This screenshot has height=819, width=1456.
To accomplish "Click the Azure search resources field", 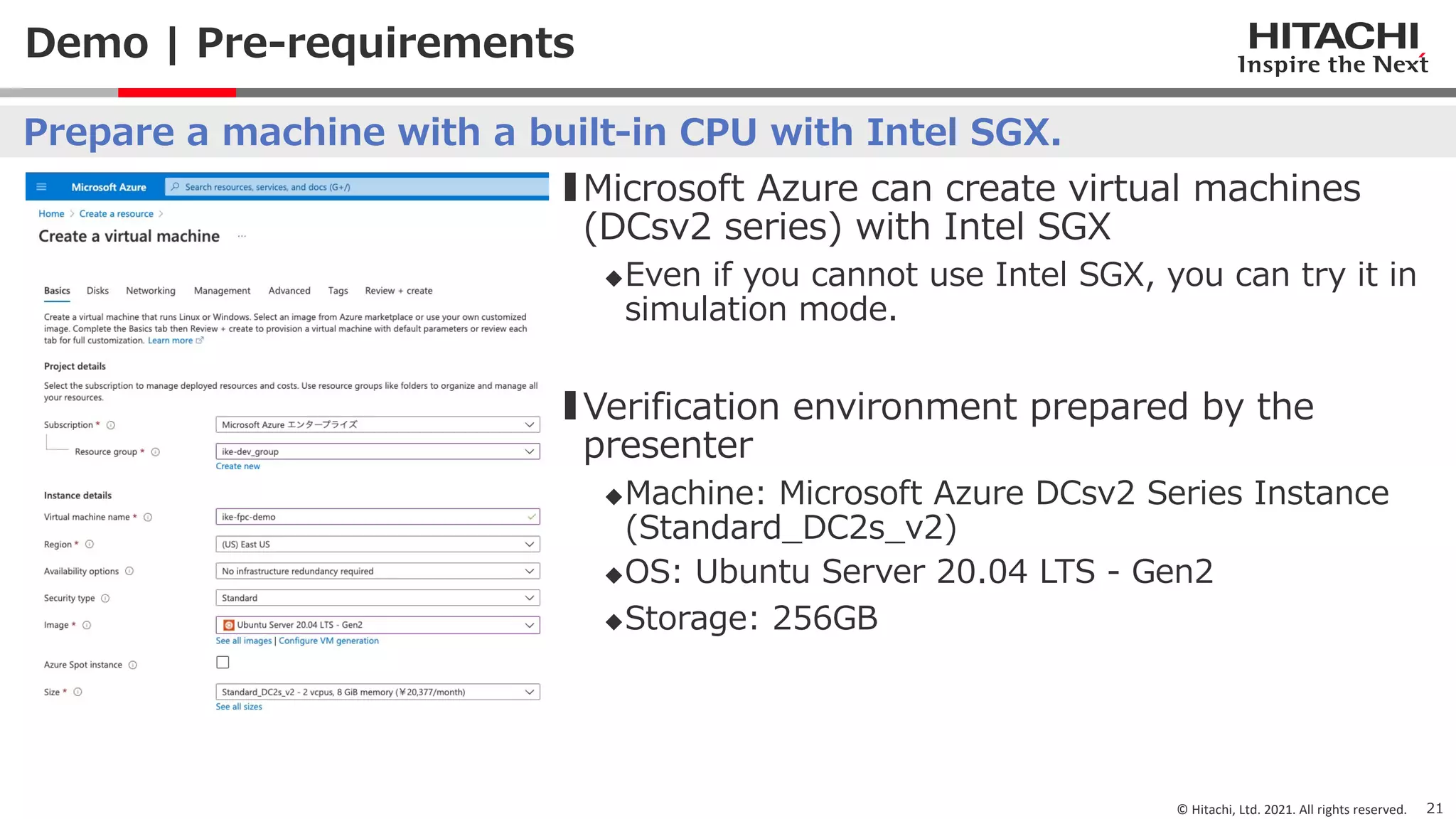I will coord(357,187).
